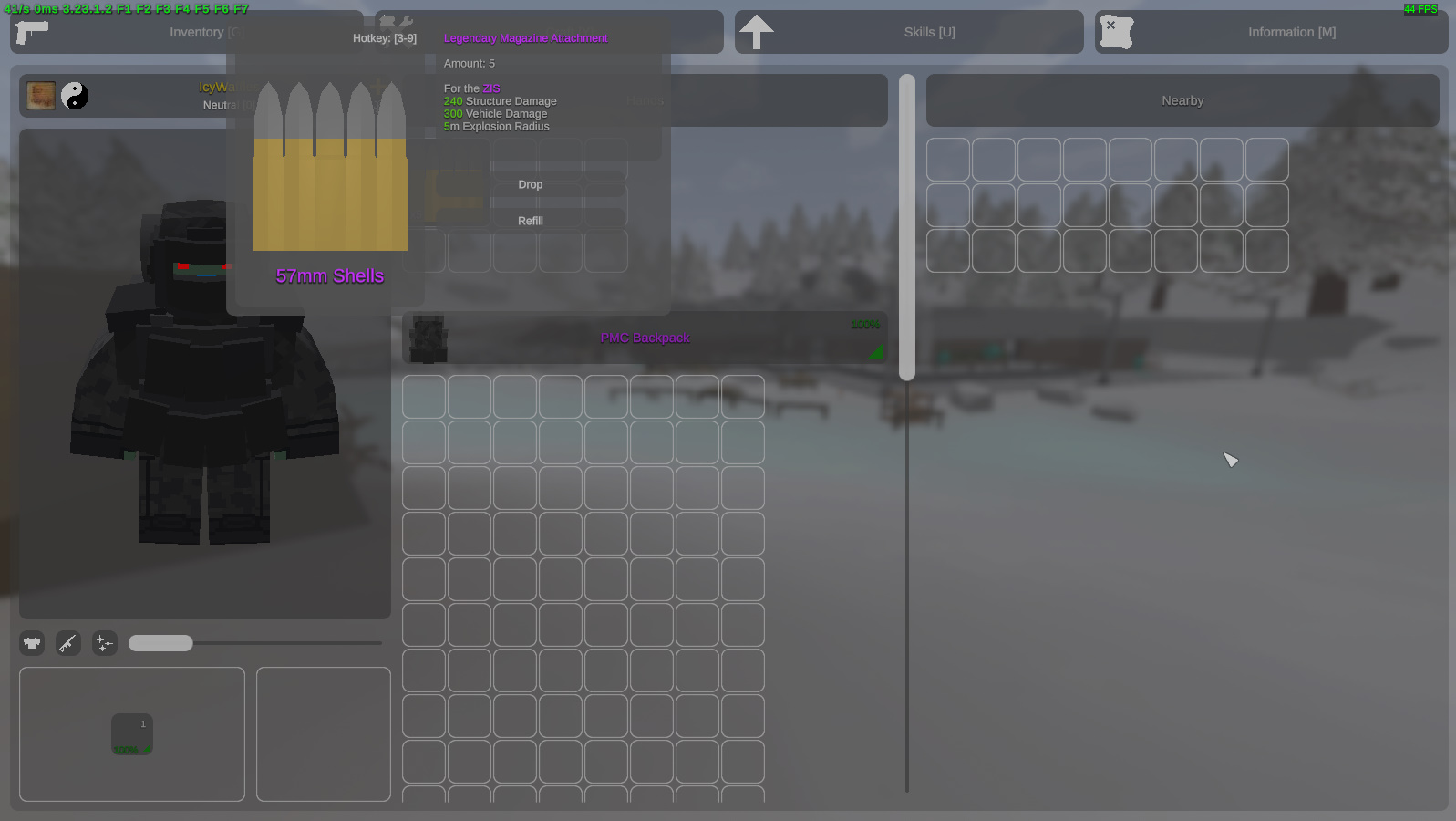Switch to the Skills [U] tab
The width and height of the screenshot is (1456, 821).
(909, 32)
